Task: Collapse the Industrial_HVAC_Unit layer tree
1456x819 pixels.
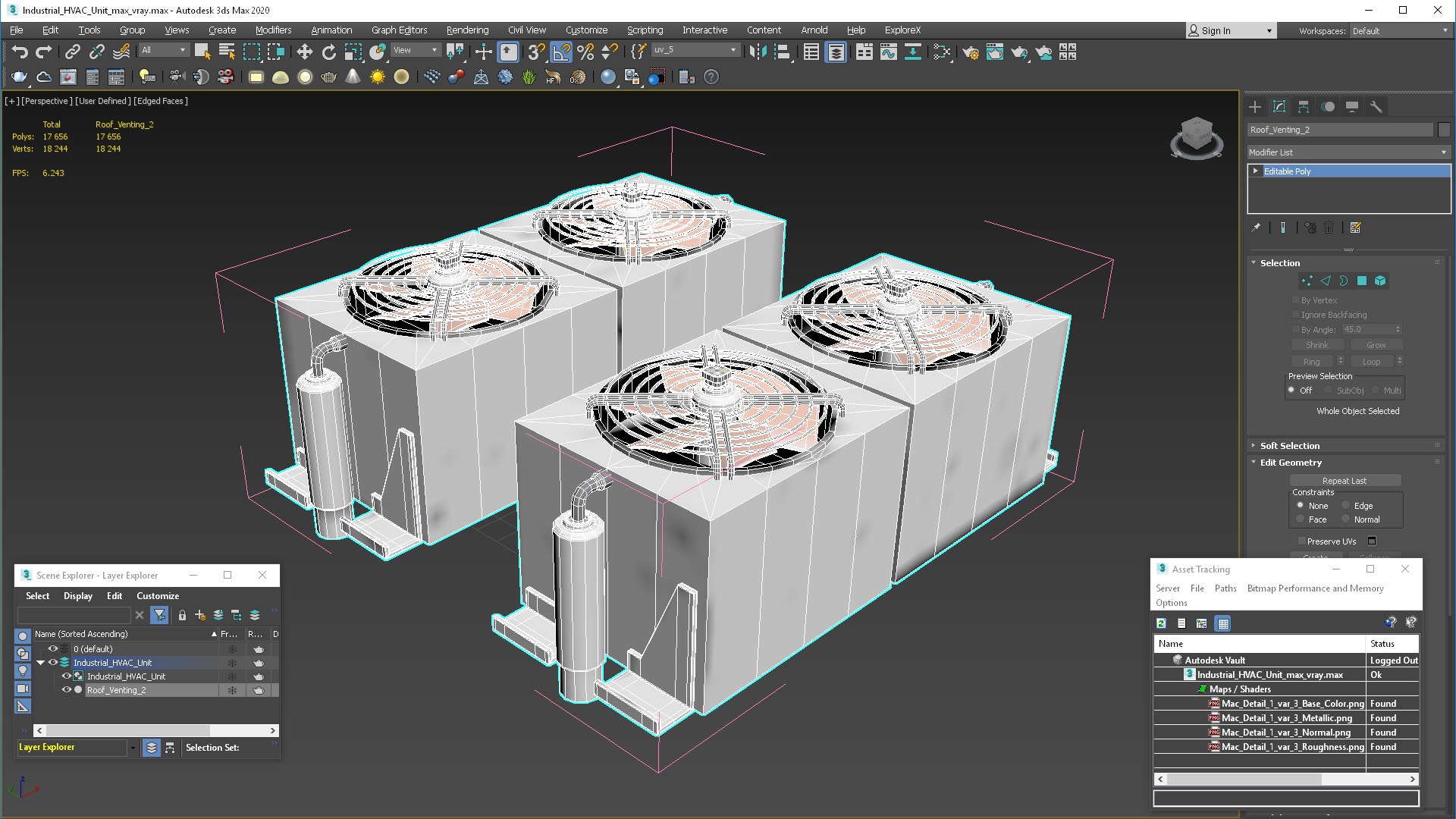Action: tap(40, 663)
